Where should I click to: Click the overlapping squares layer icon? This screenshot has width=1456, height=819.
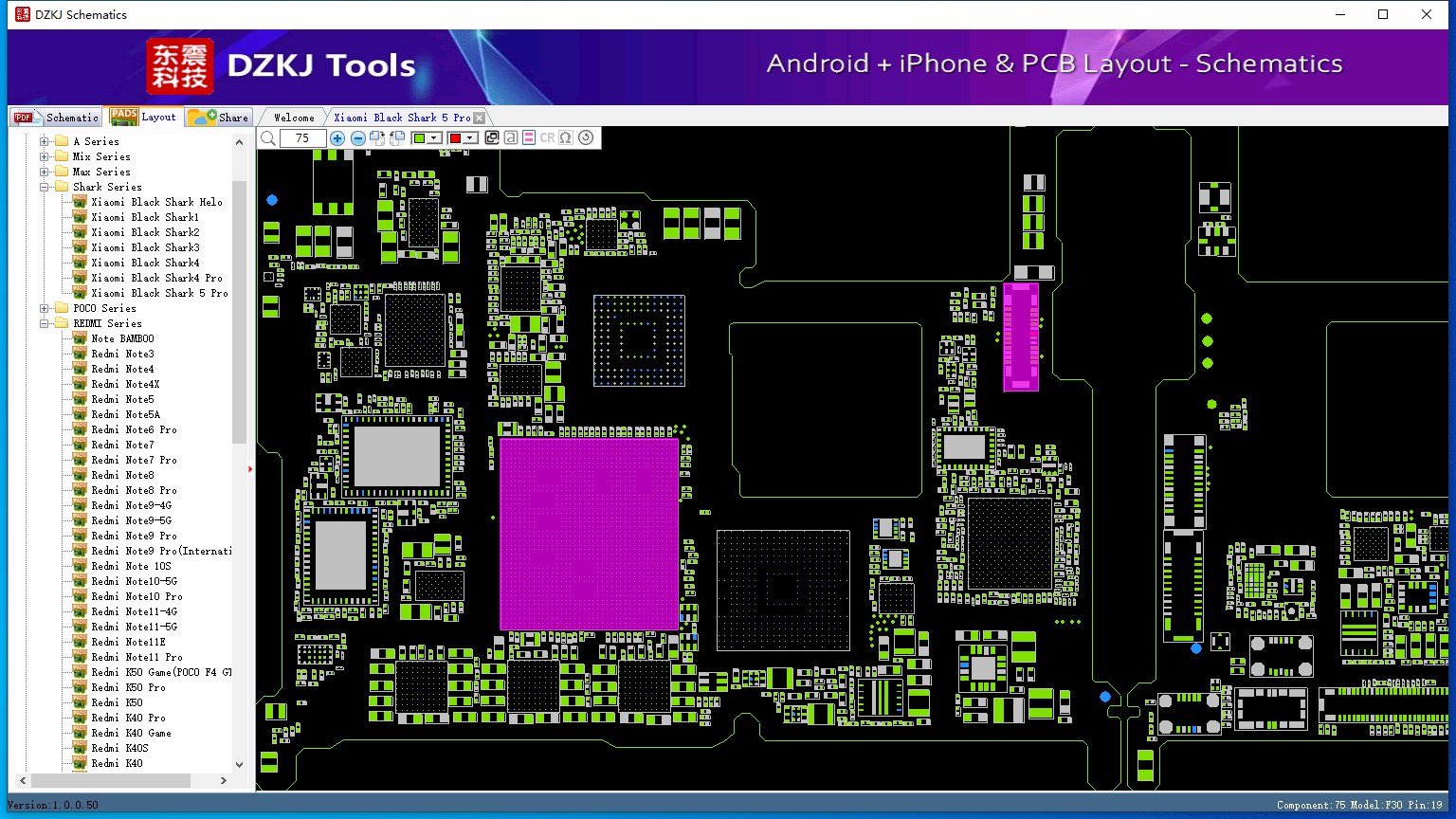[492, 138]
